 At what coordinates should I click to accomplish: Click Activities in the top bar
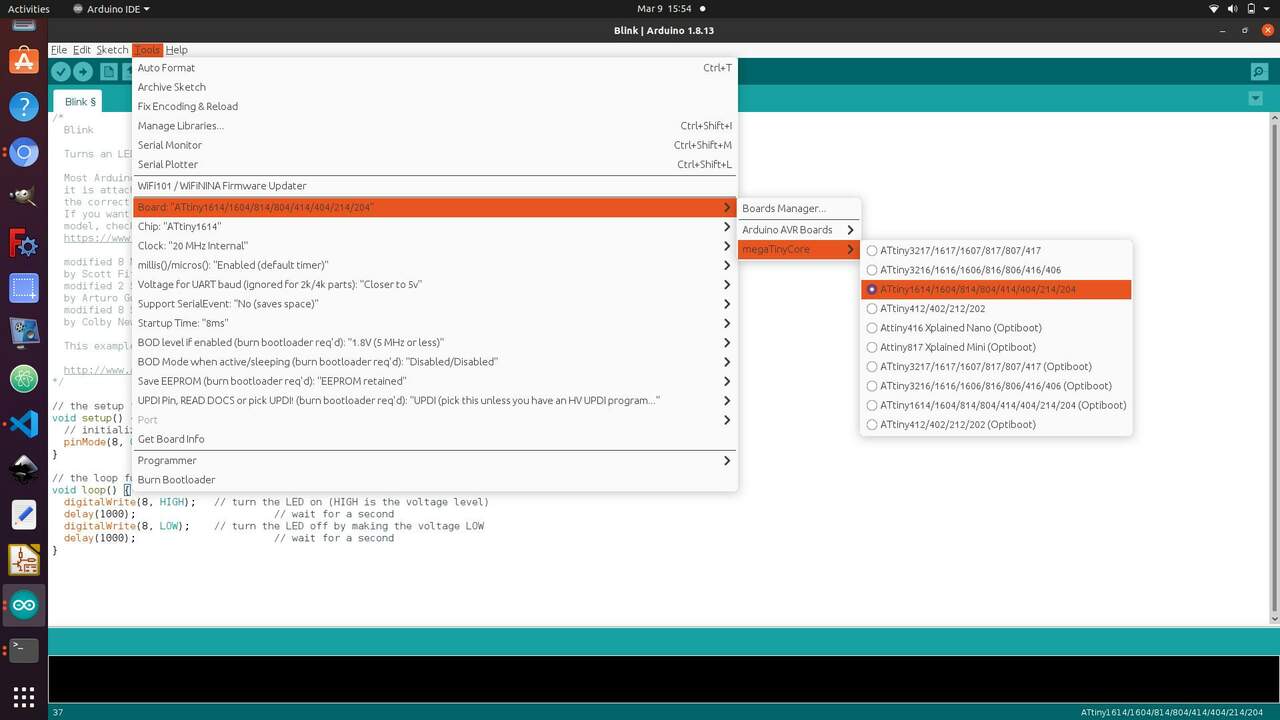click(29, 9)
